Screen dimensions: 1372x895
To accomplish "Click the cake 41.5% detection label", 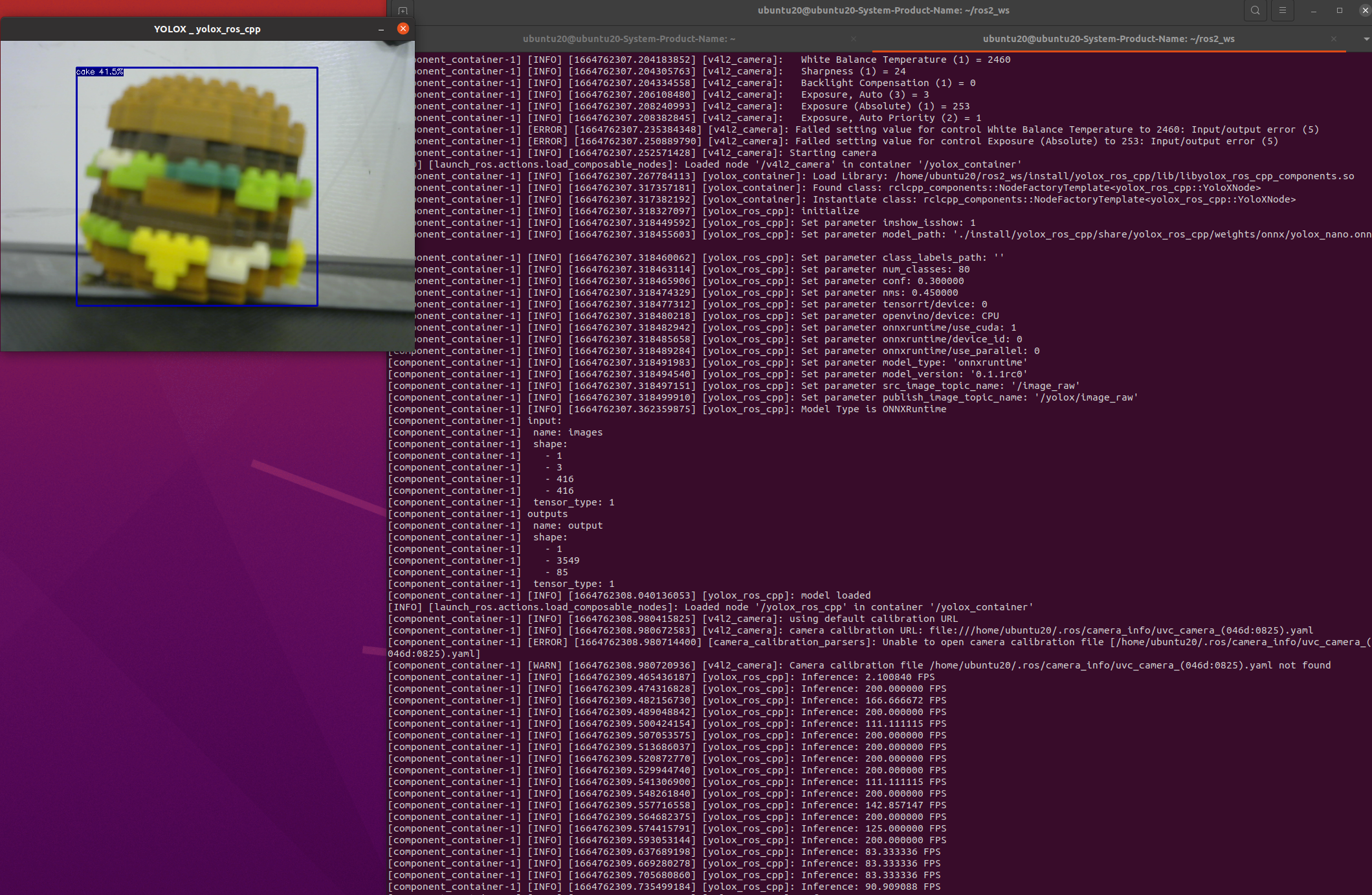I will 98,72.
